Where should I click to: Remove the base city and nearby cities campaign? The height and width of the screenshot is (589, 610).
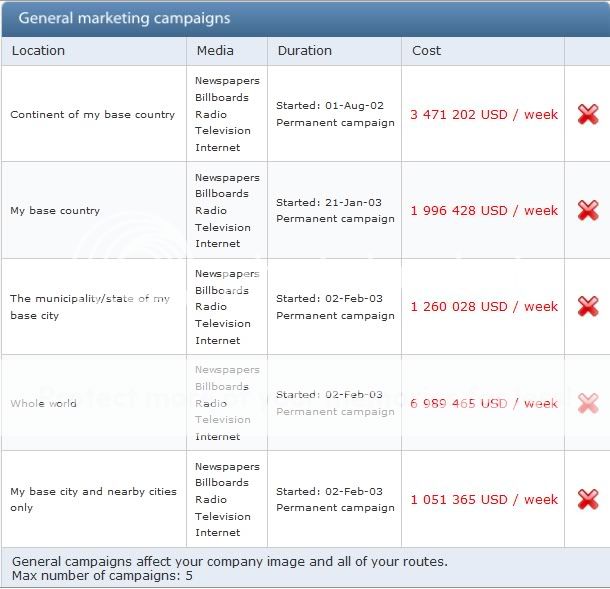tap(588, 499)
